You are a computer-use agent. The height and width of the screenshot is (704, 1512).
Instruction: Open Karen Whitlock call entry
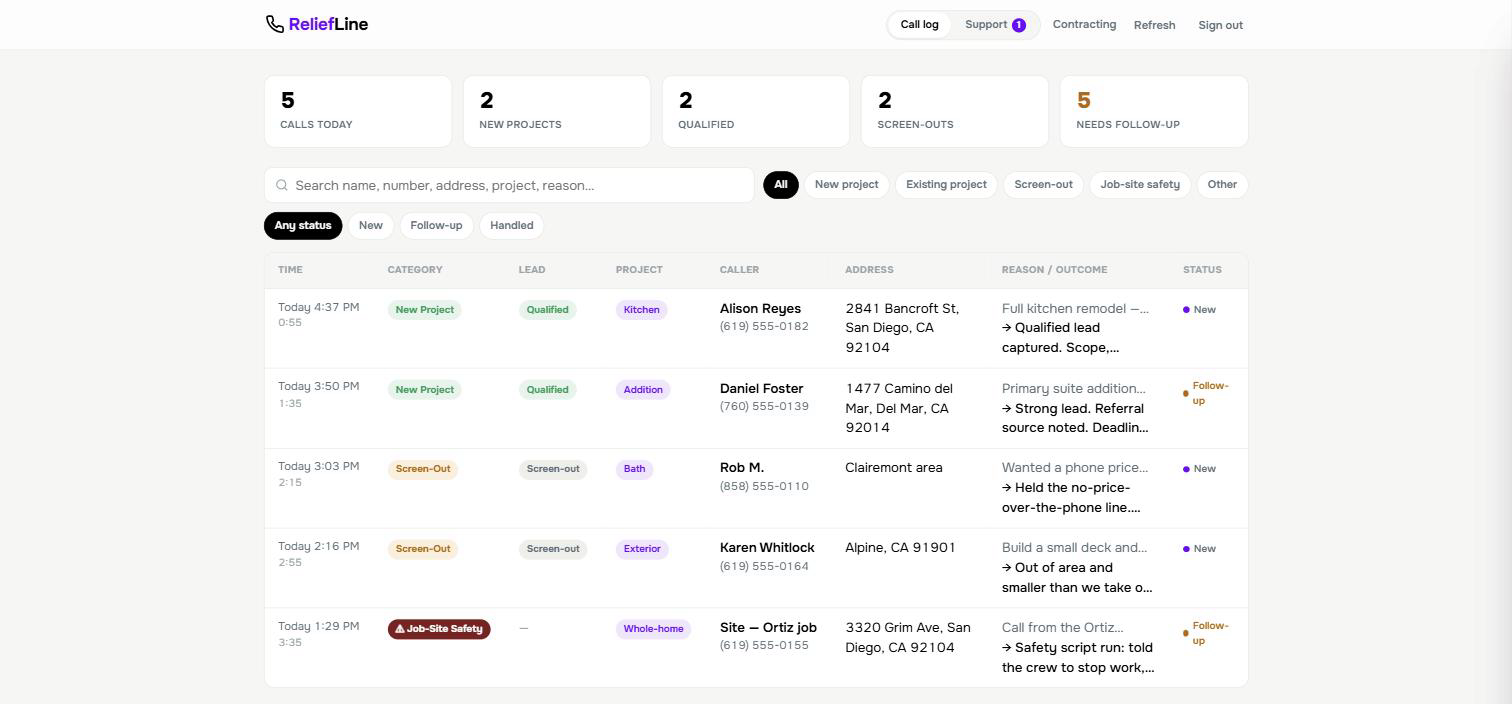(756, 568)
